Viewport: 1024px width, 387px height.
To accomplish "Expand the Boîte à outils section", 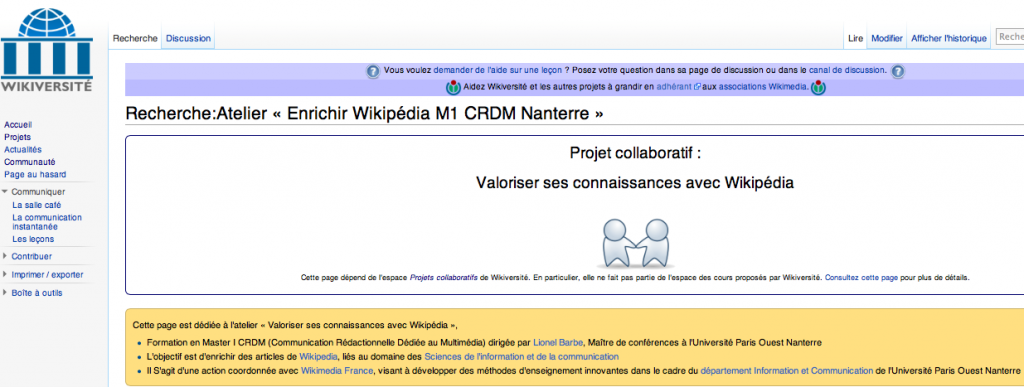I will click(x=5, y=293).
